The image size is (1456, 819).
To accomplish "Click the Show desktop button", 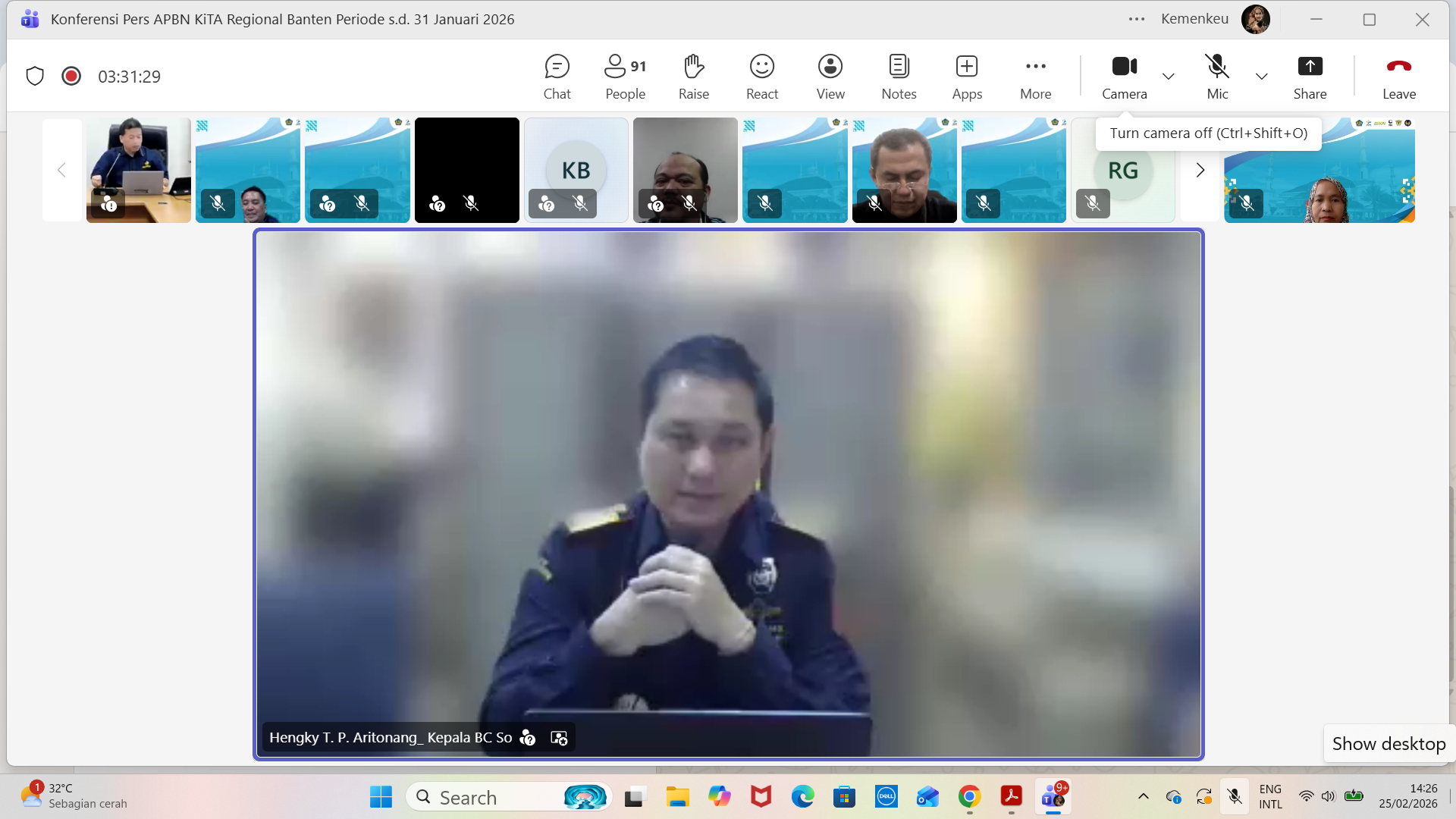I will point(1389,744).
